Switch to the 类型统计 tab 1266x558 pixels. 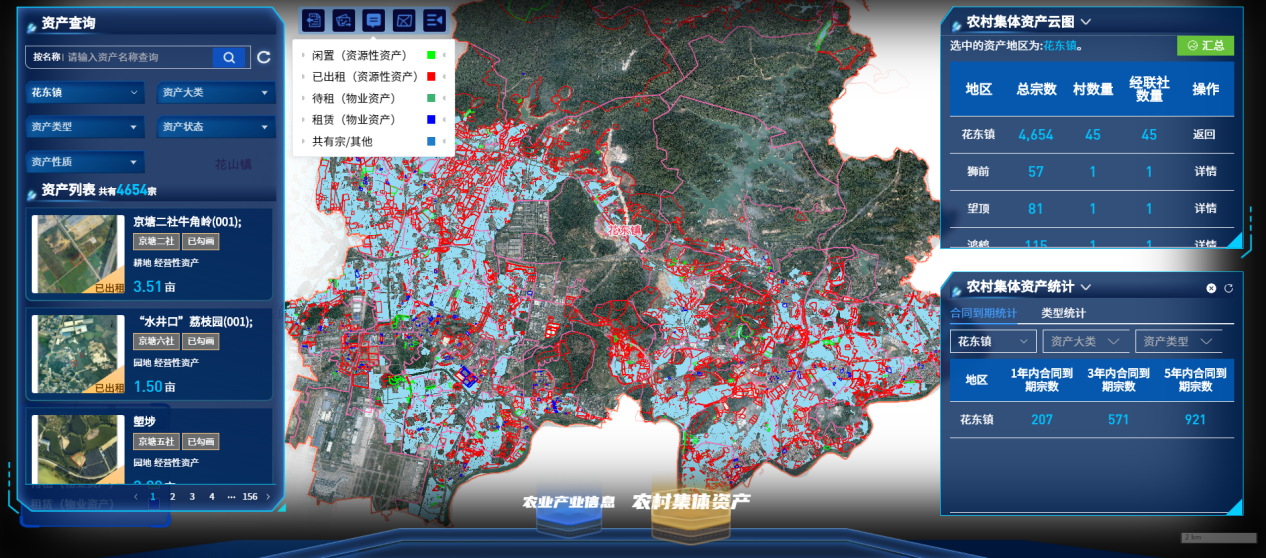point(1063,313)
